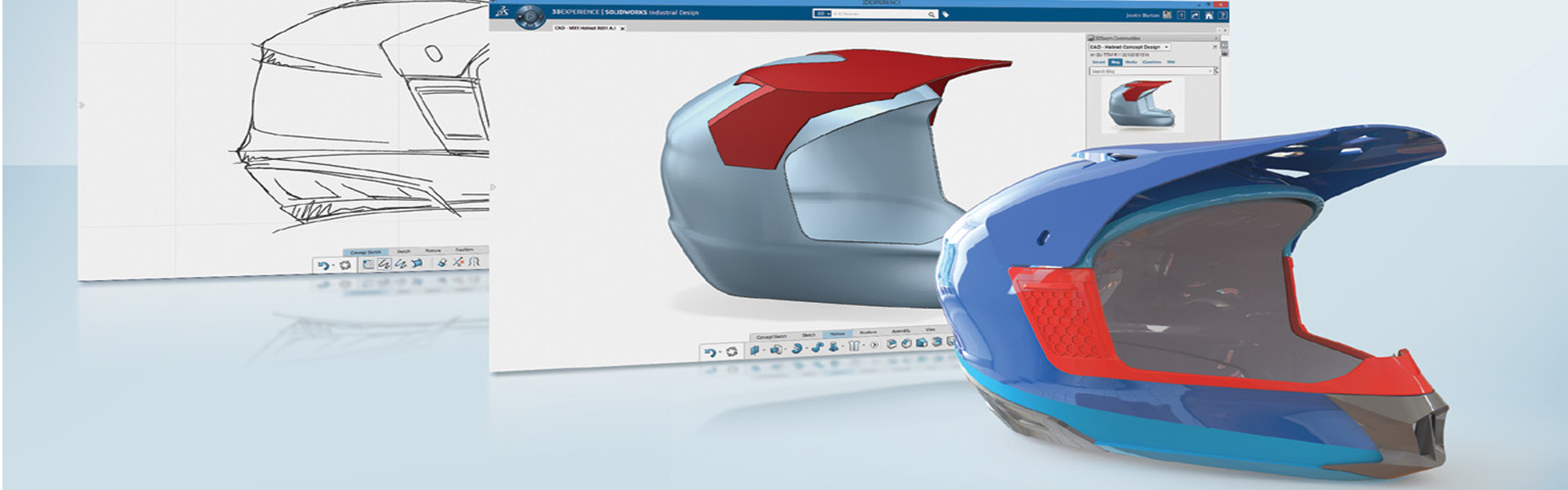Select the eraser tool in sketch toolbar
This screenshot has width=1568, height=490.
(441, 263)
